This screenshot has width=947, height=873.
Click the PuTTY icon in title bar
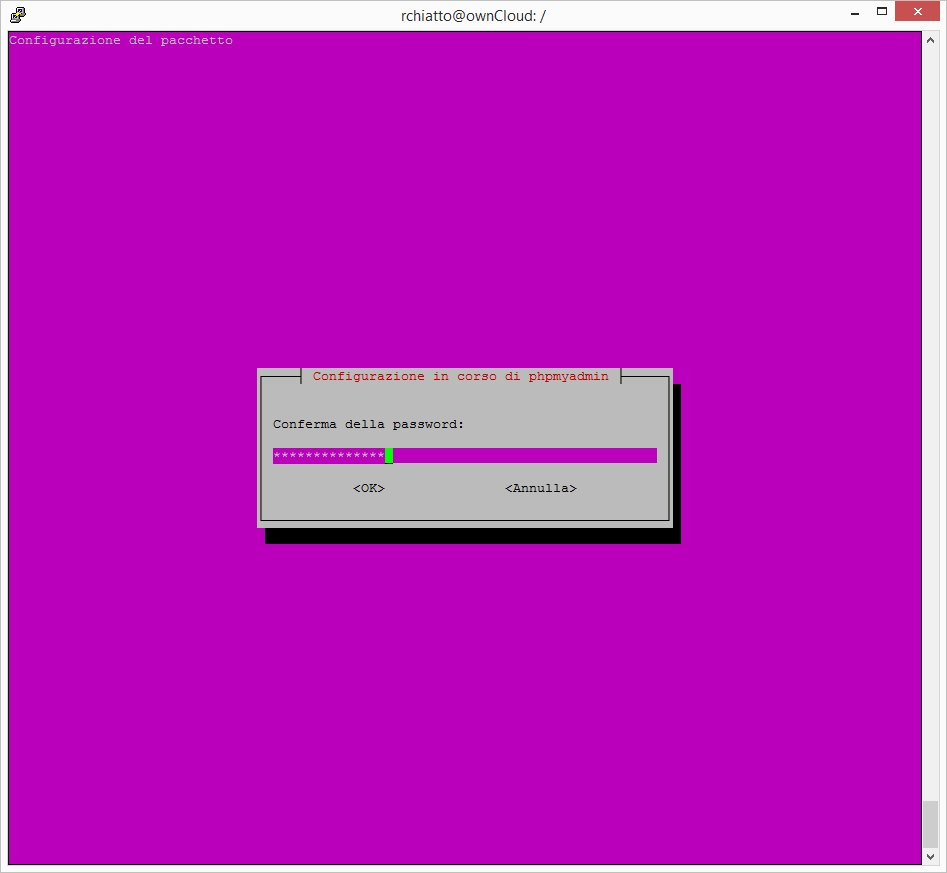coord(18,14)
